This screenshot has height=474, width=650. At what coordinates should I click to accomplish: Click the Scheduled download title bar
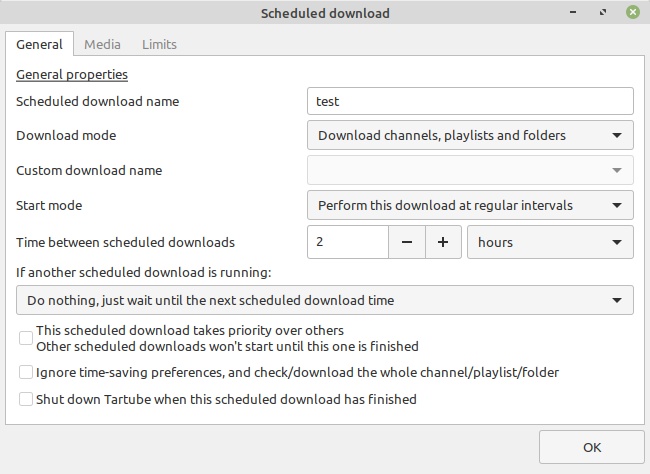coord(325,13)
